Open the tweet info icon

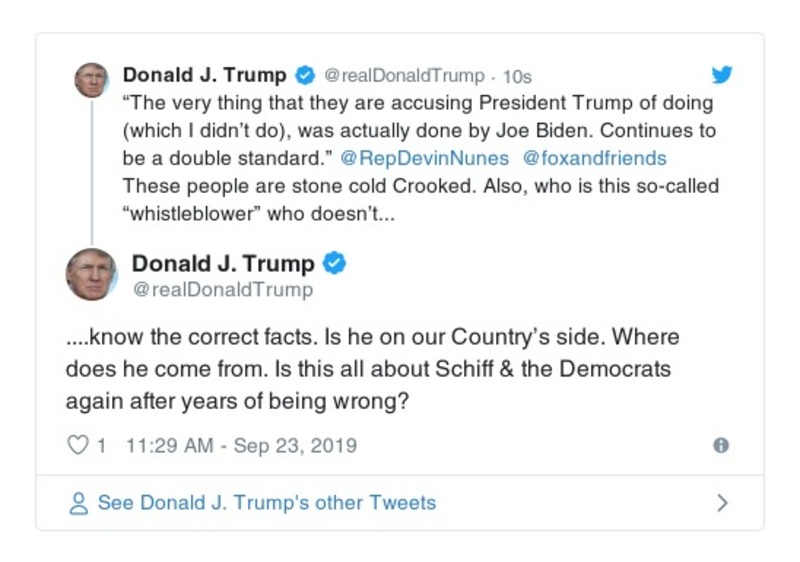pos(720,446)
